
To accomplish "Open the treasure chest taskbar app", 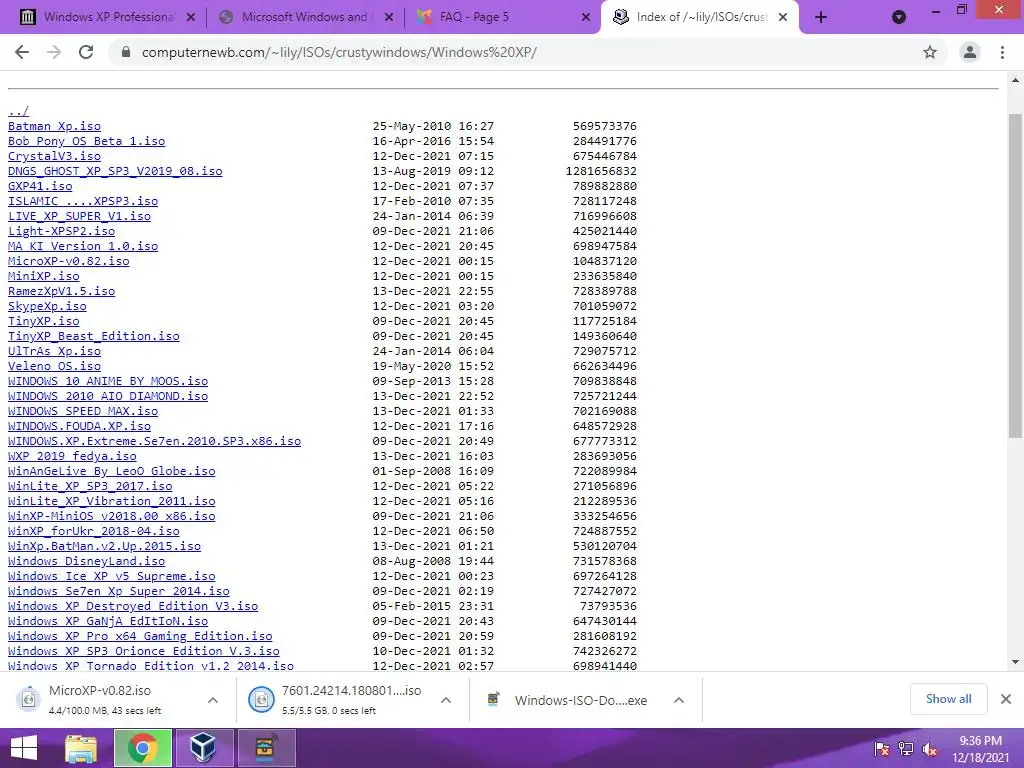I will pos(266,748).
